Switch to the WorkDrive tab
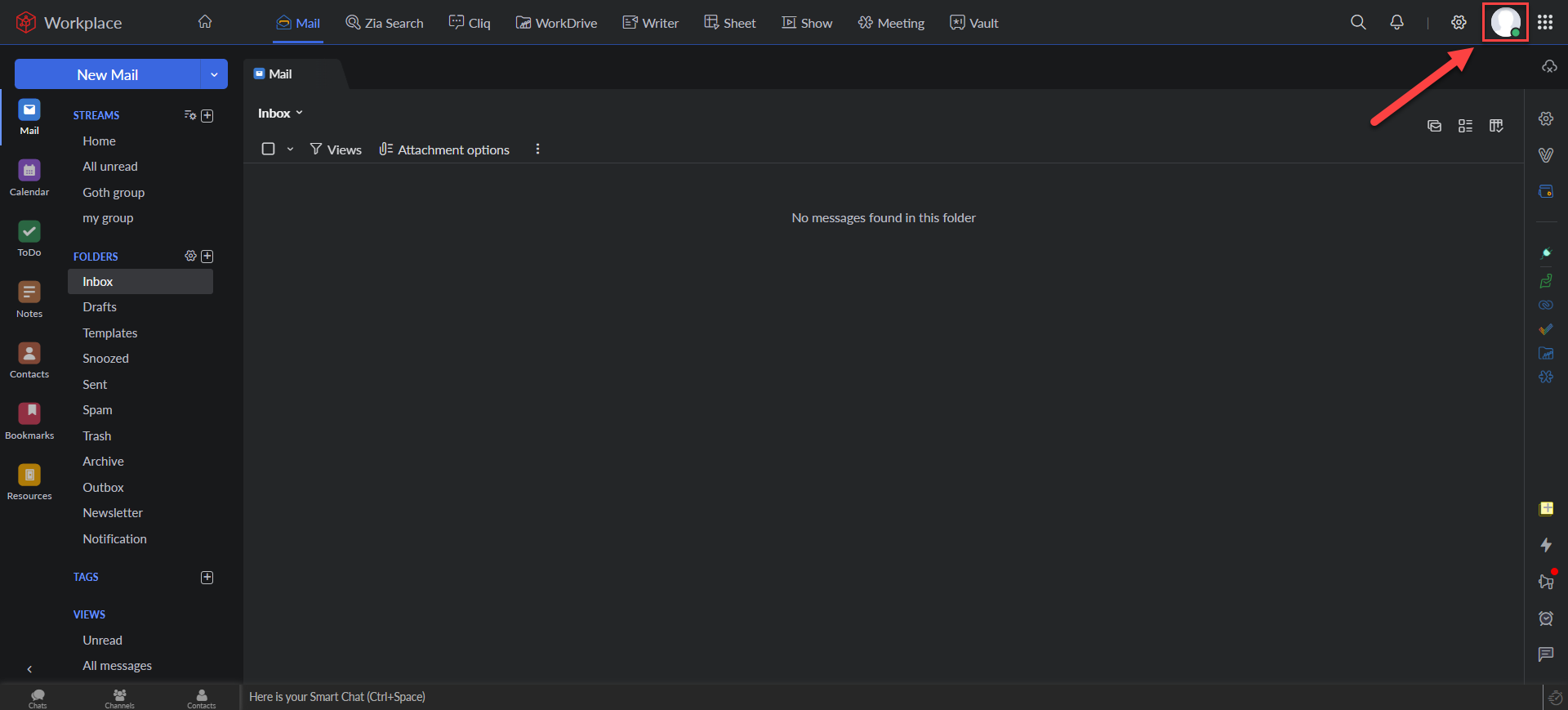 tap(556, 23)
